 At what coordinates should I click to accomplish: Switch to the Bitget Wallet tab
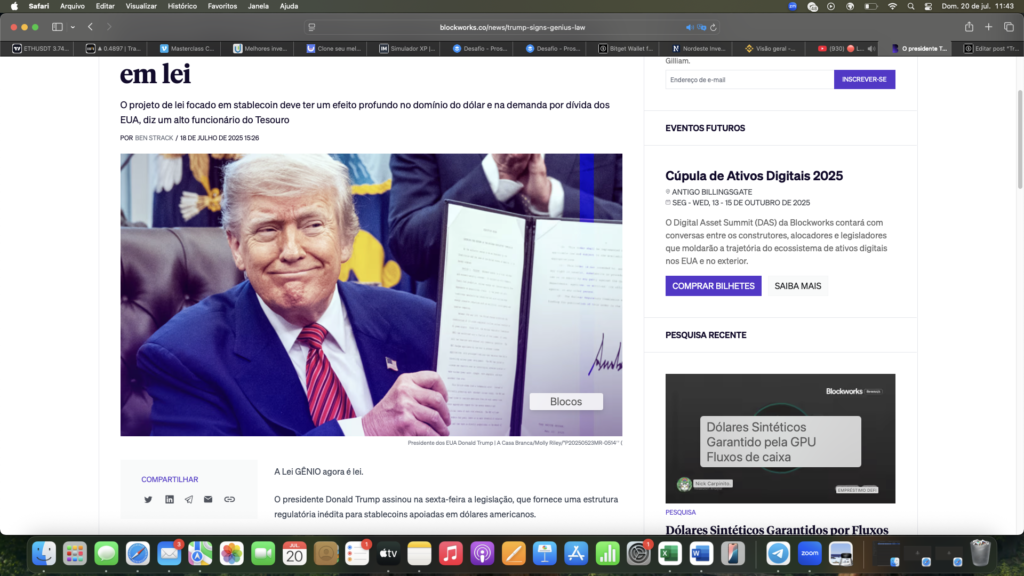click(626, 48)
